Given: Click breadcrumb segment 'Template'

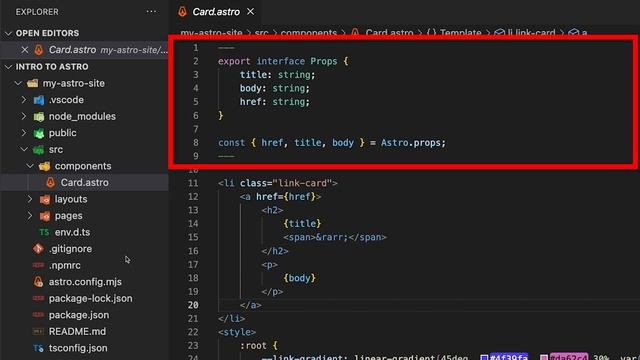Looking at the screenshot, I should point(460,33).
